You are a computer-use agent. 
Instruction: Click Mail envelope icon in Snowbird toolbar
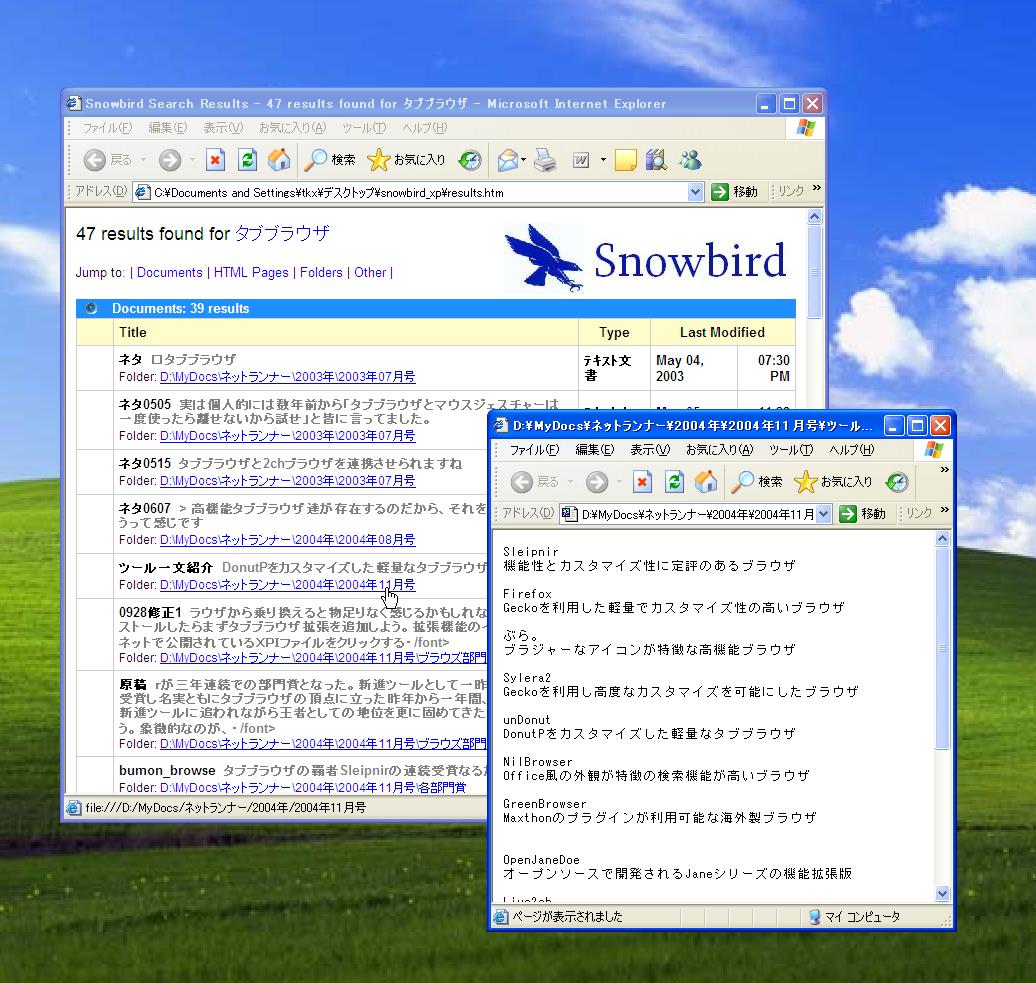point(507,160)
